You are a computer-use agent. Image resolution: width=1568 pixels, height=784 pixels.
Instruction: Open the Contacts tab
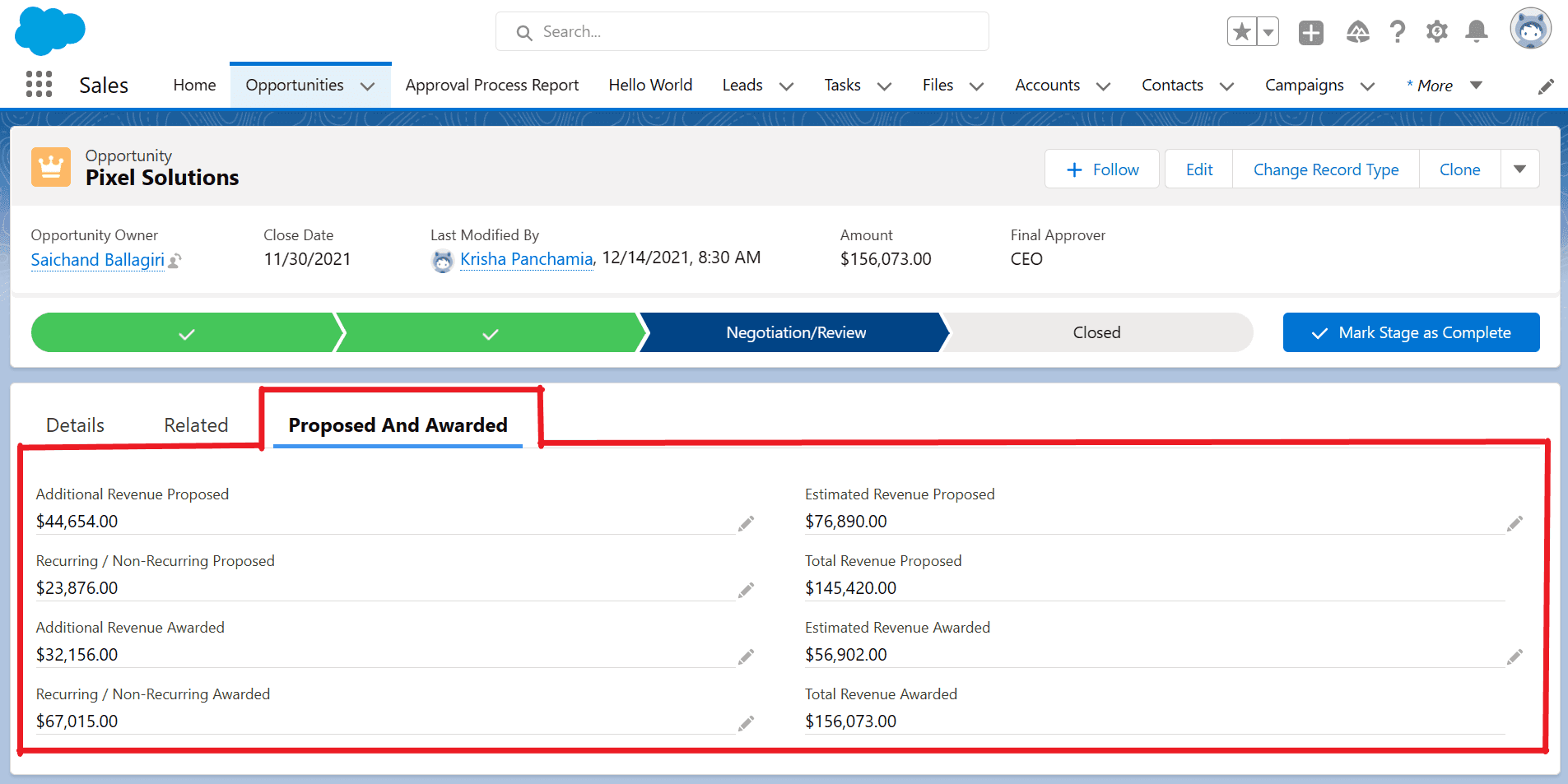(x=1172, y=85)
